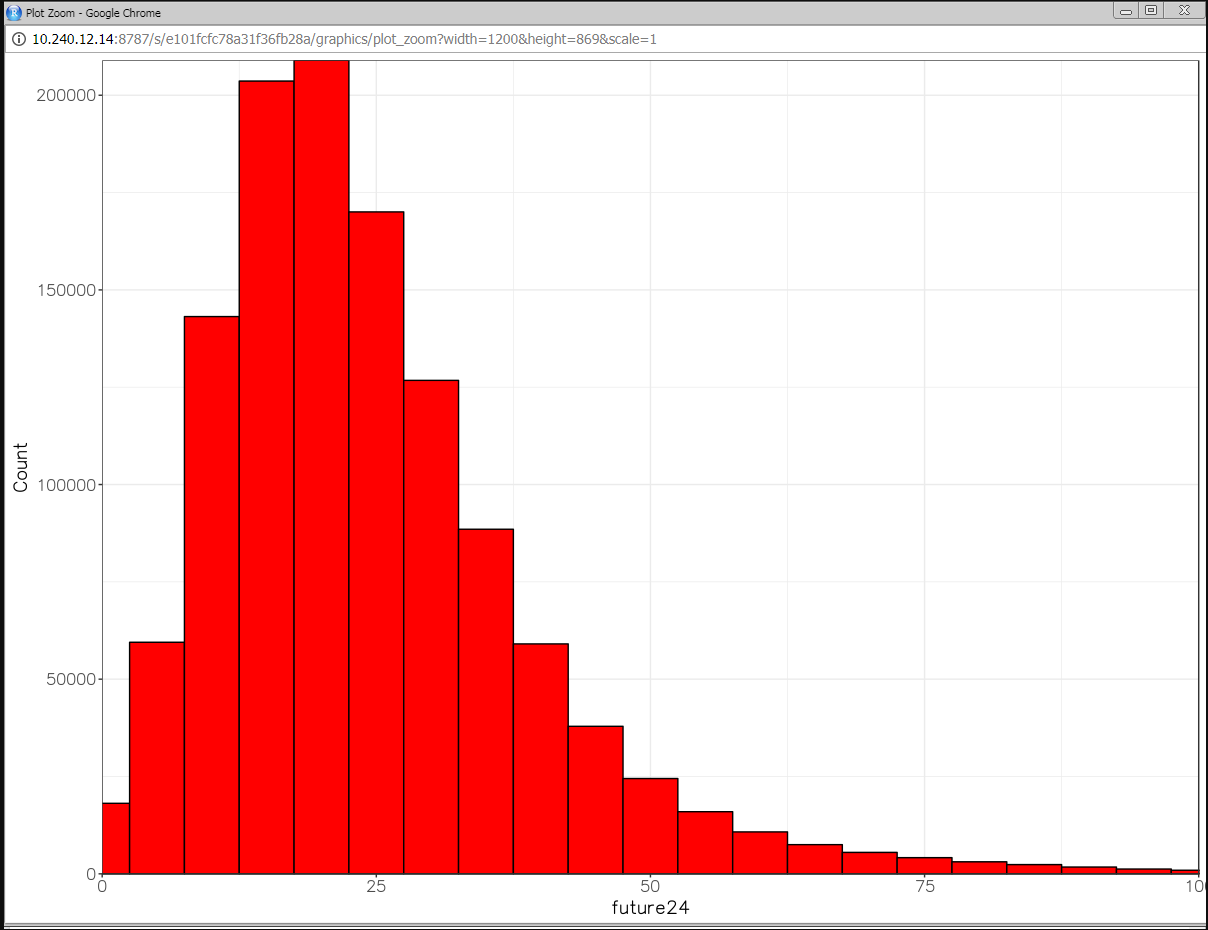Image resolution: width=1208 pixels, height=930 pixels.
Task: Click the x-axis label future24
Action: click(650, 908)
